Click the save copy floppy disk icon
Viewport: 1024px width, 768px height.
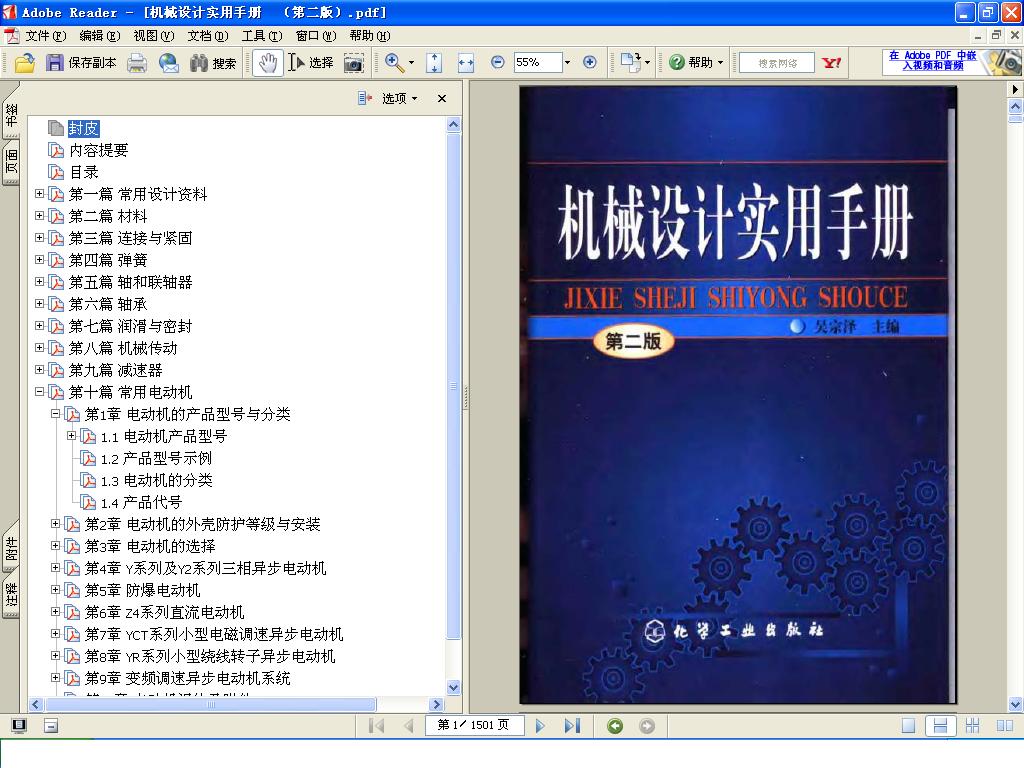pyautogui.click(x=55, y=63)
